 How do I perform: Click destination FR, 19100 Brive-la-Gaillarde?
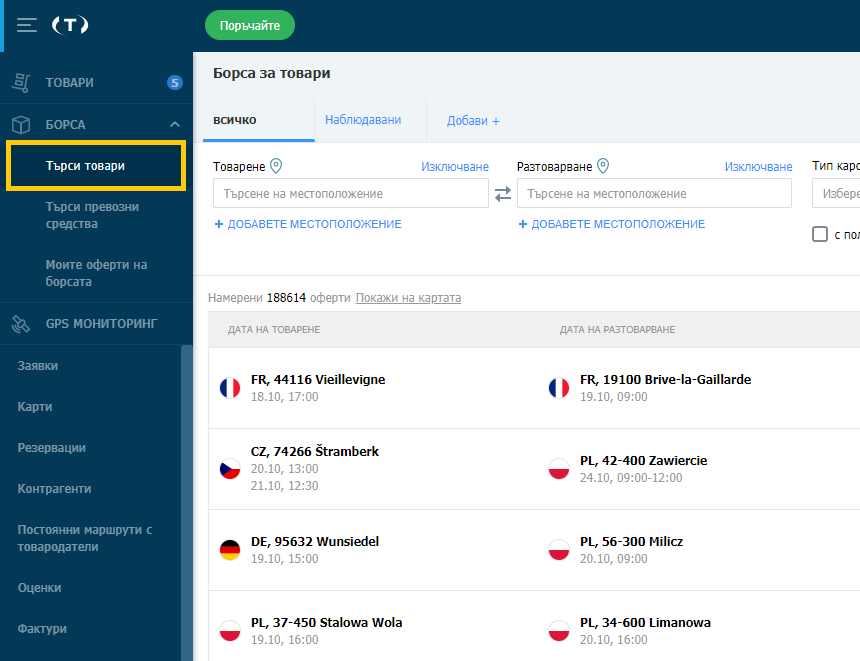point(665,380)
